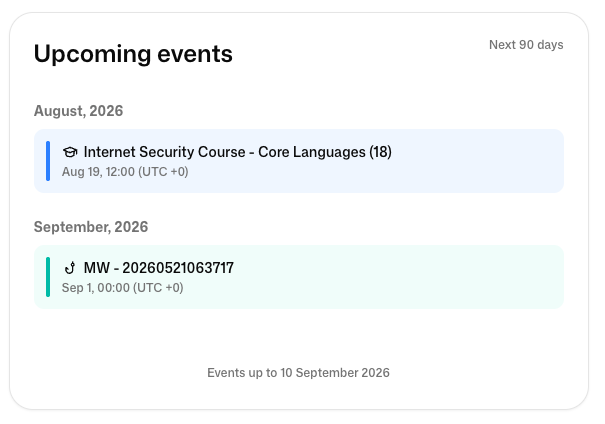Click the Next 90 days range label
Viewport: 605px width, 424px height.
pyautogui.click(x=526, y=45)
